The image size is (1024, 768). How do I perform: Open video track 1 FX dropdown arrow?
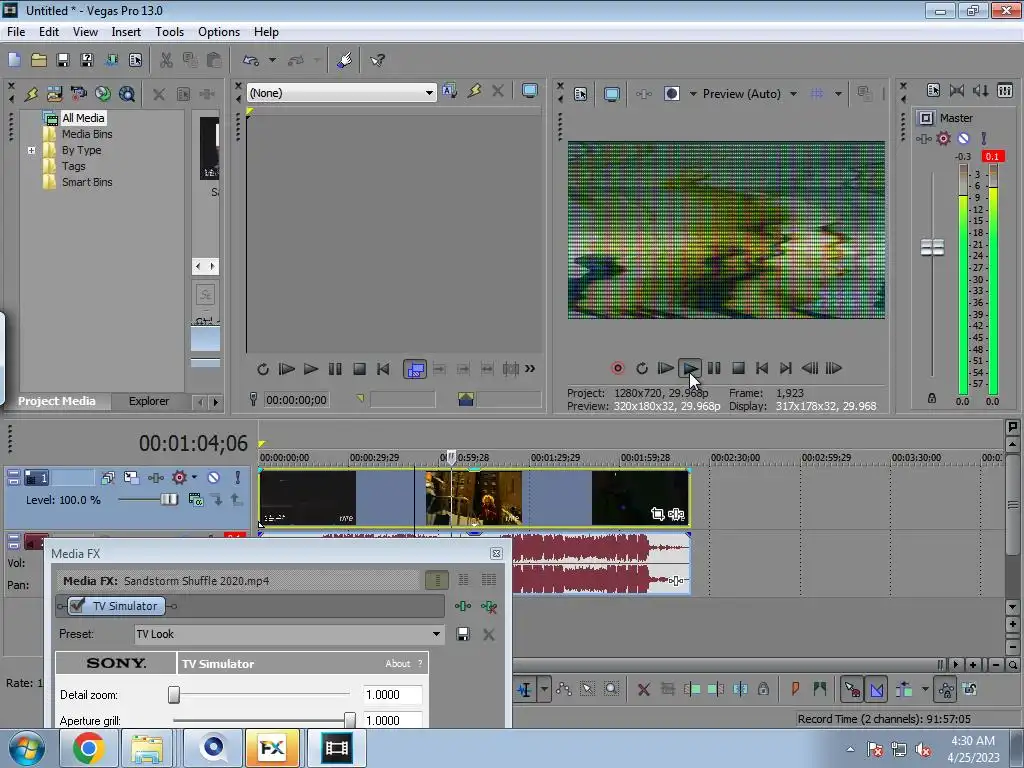[194, 477]
